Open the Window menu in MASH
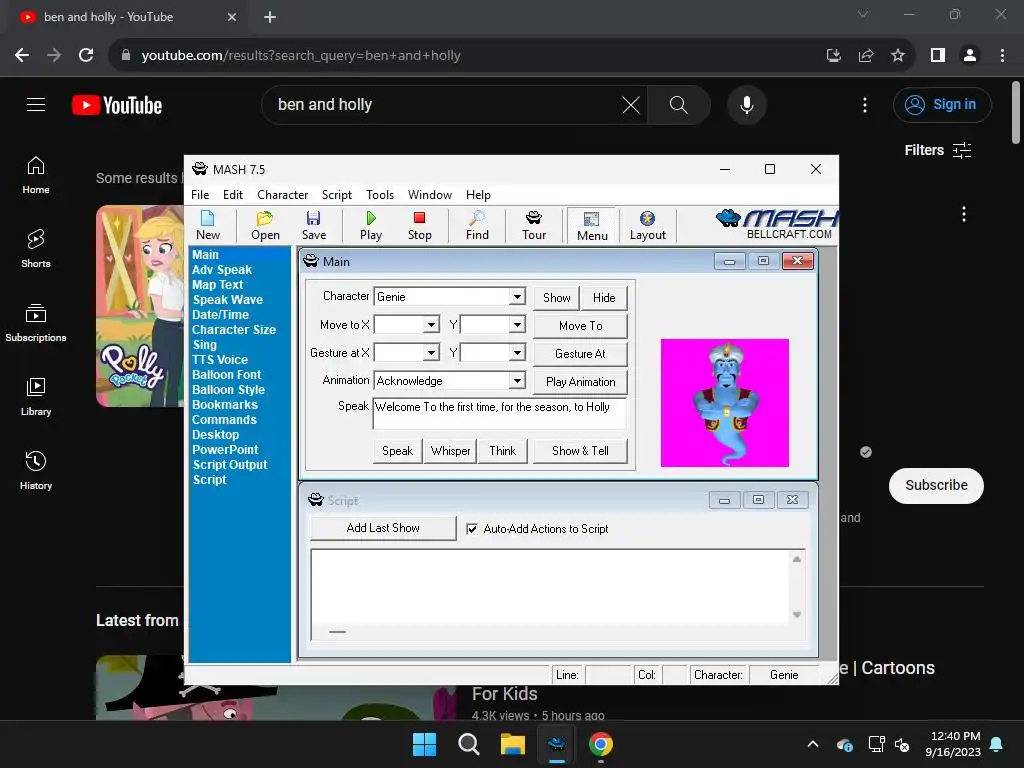 pos(430,195)
